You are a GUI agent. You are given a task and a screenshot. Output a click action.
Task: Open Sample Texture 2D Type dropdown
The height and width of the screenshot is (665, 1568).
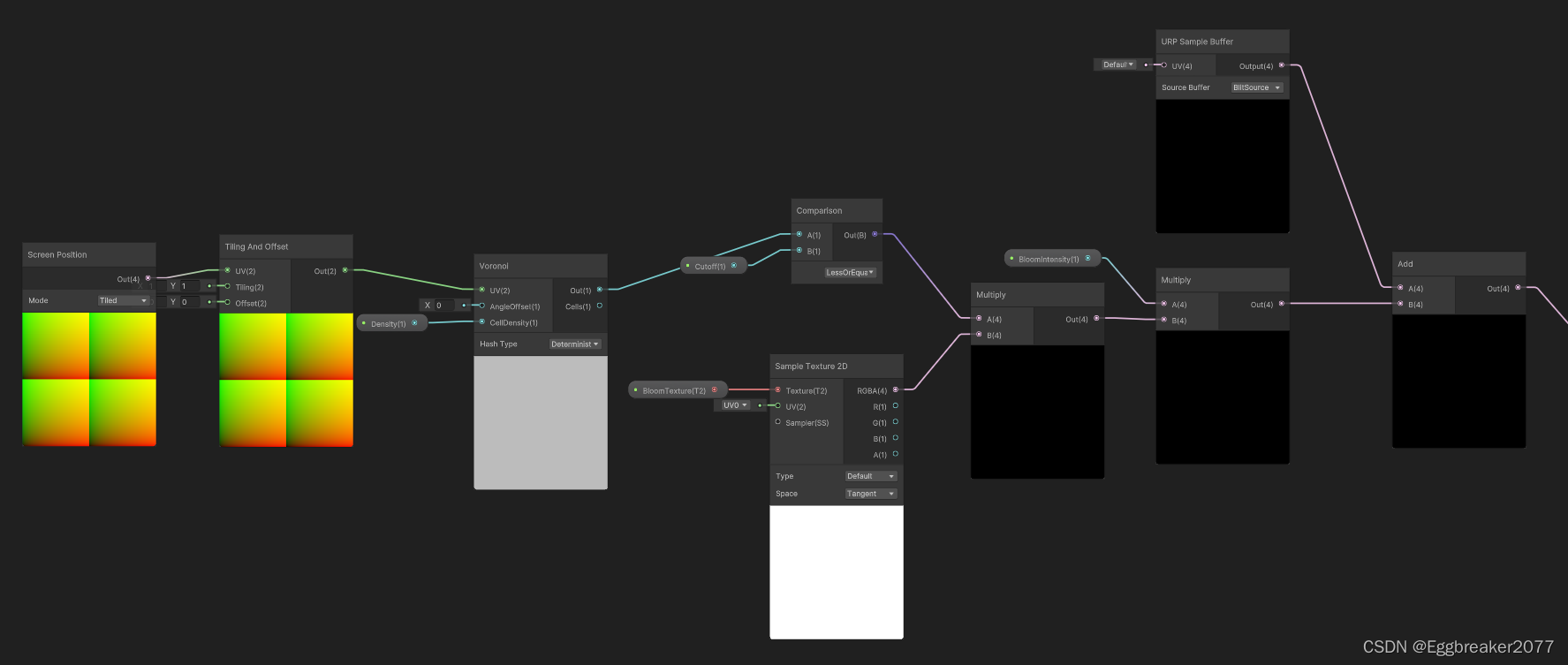[871, 476]
